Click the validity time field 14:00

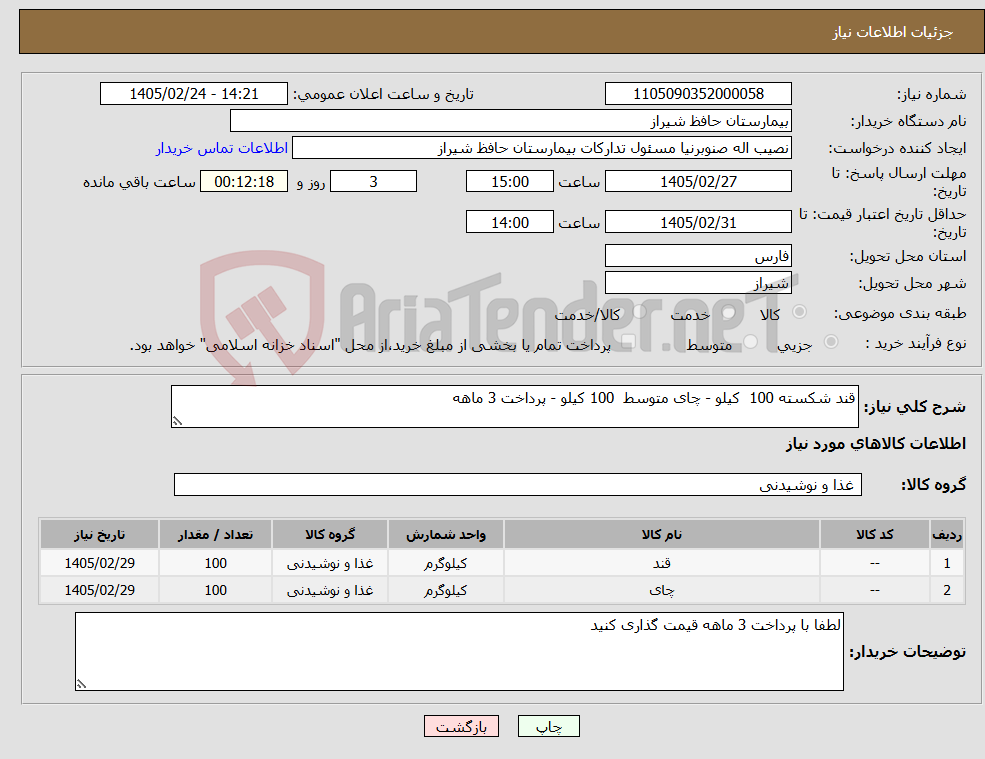point(509,222)
